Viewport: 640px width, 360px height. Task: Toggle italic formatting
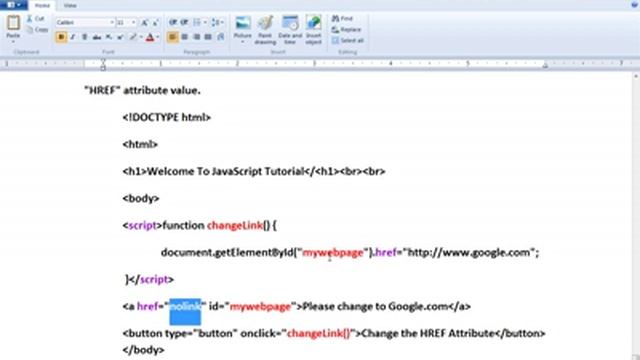(73, 37)
